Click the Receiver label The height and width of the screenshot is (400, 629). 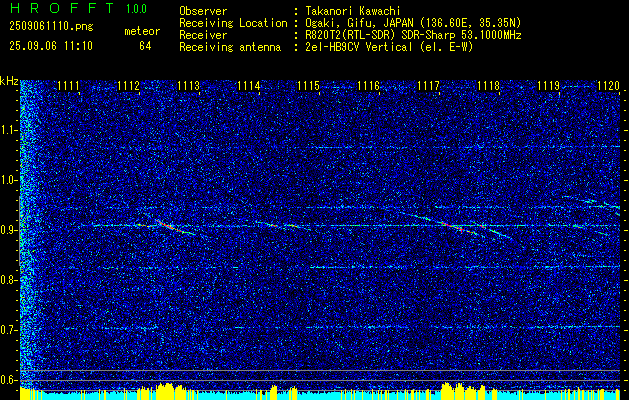click(203, 35)
